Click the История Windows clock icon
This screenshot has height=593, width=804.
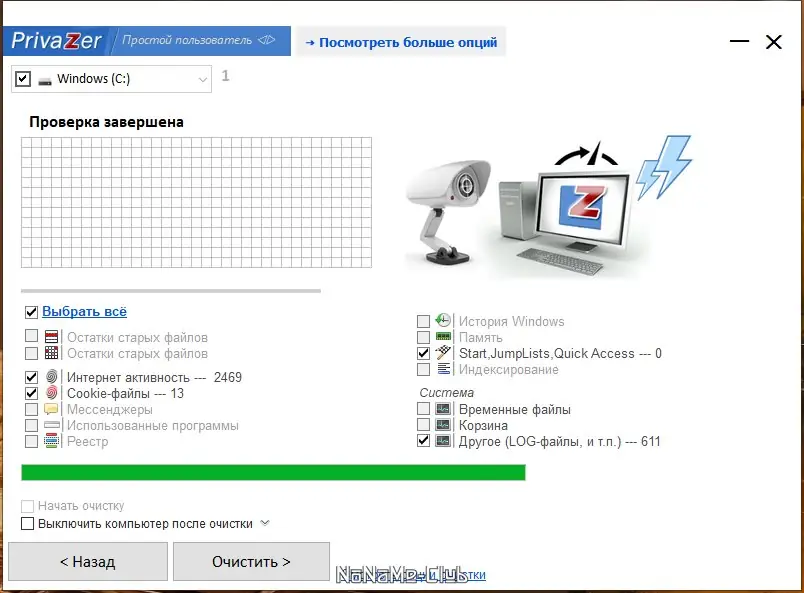(x=443, y=321)
